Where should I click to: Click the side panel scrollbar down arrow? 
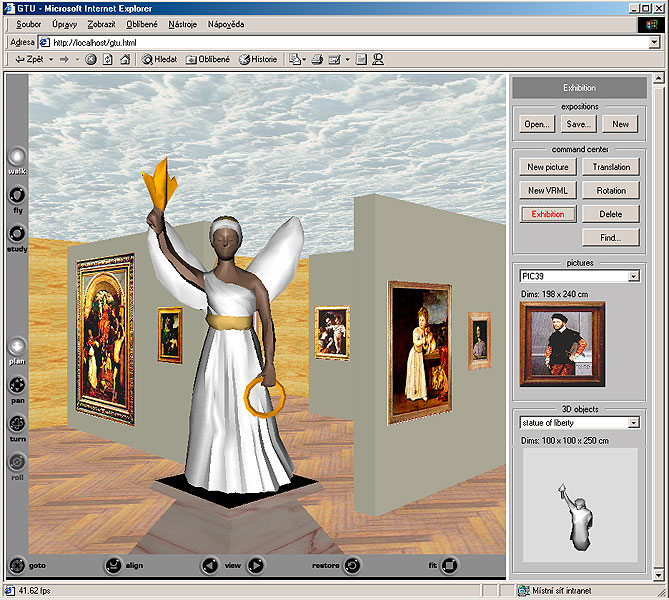[658, 574]
